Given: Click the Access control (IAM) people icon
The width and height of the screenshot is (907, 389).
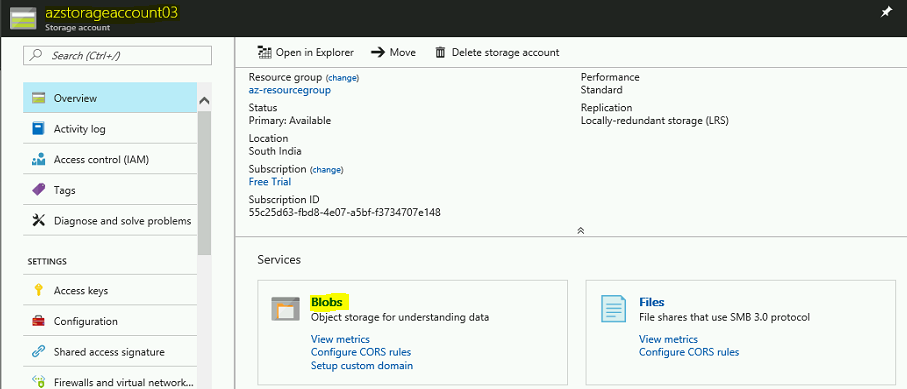Looking at the screenshot, I should pyautogui.click(x=38, y=159).
